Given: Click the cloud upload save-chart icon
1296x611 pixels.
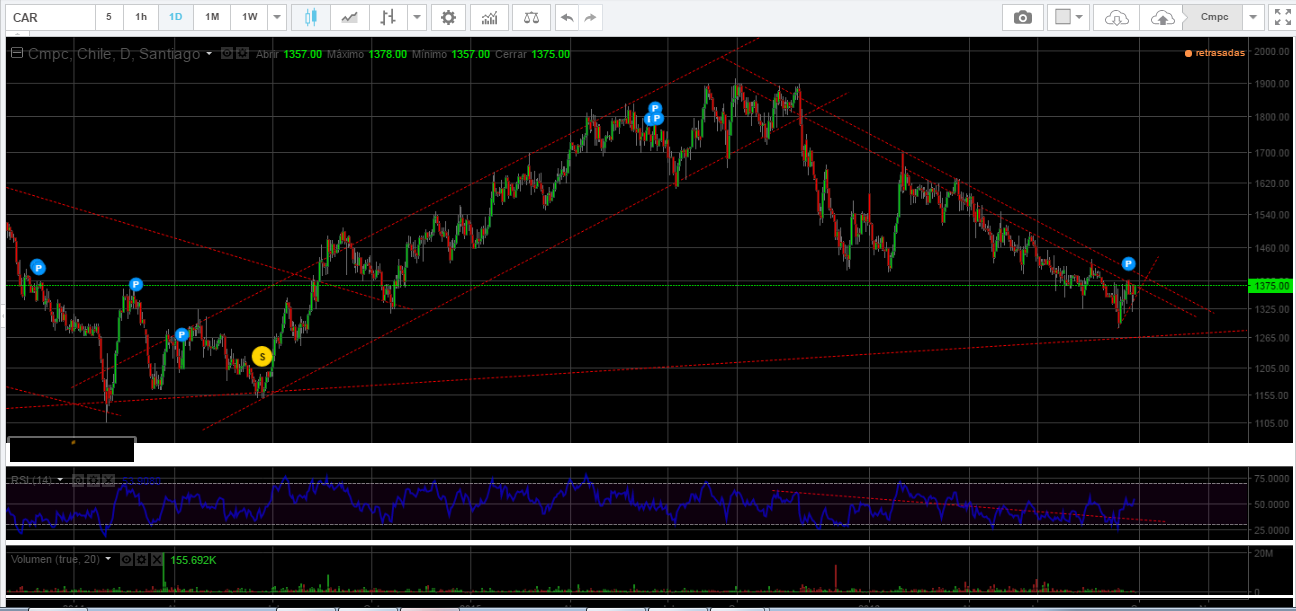Looking at the screenshot, I should [x=1161, y=17].
